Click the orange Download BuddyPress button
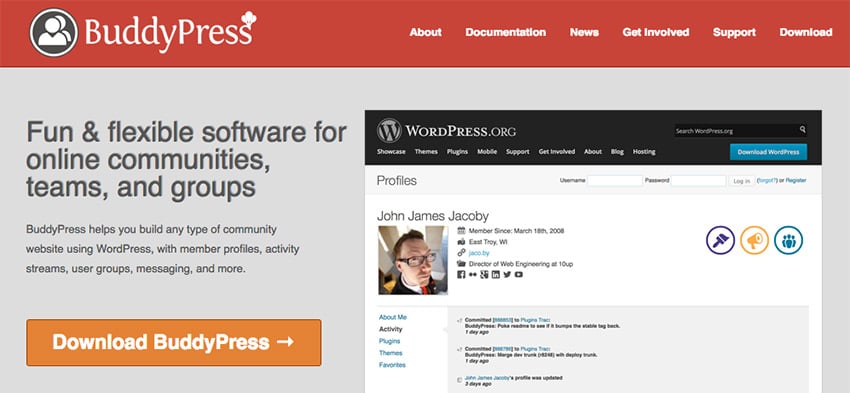850x393 pixels. pyautogui.click(x=173, y=343)
